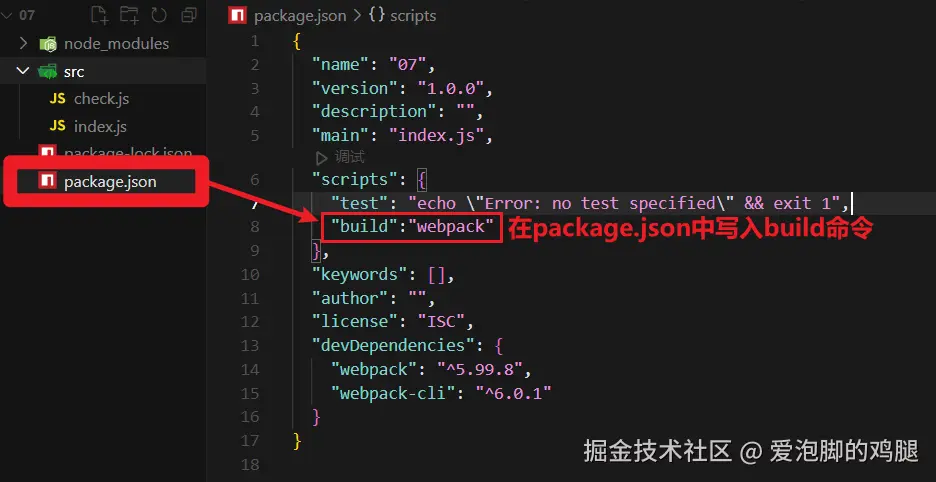The width and height of the screenshot is (936, 482).
Task: Click the New Folder icon in explorer header
Action: coord(129,15)
